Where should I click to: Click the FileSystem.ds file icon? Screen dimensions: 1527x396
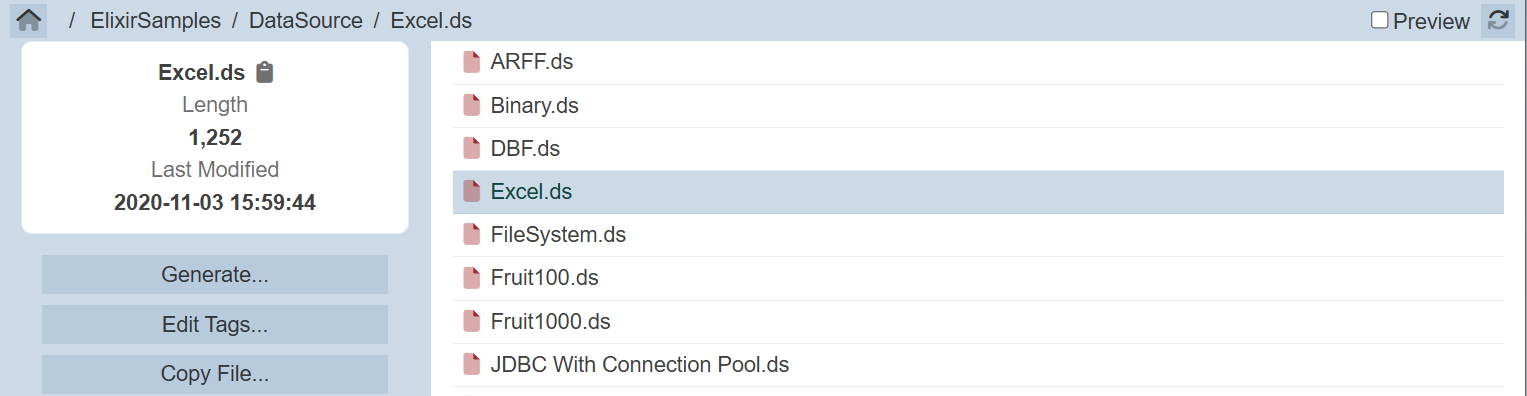[x=471, y=235]
